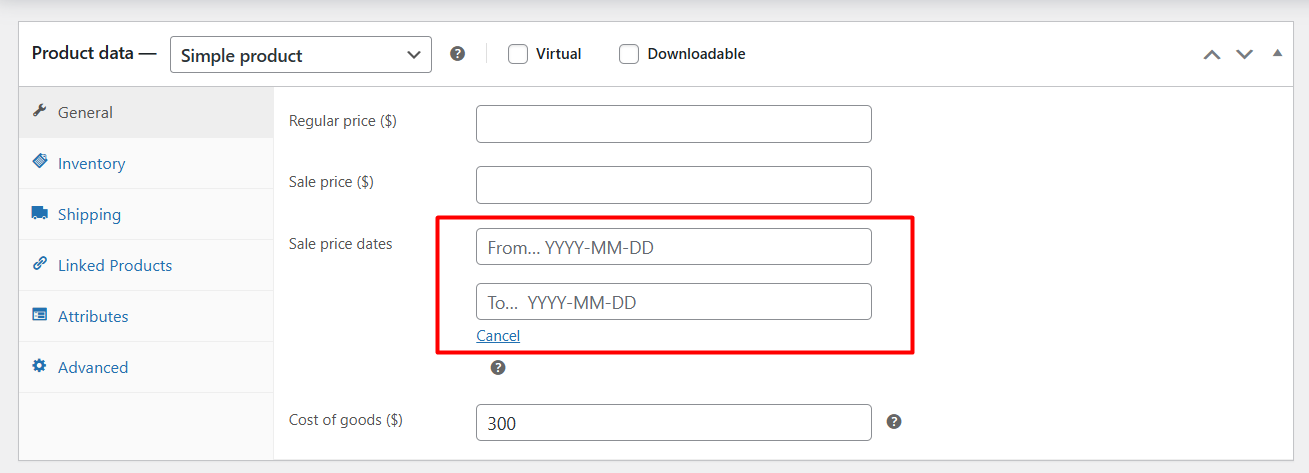This screenshot has height=473, width=1309.
Task: Click the Linked Products link icon
Action: 40,264
